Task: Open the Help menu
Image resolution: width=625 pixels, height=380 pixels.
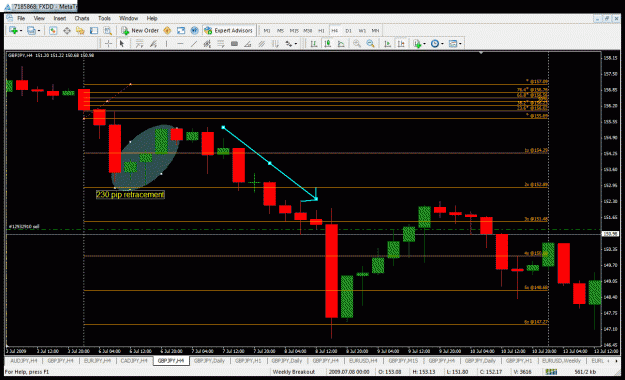Action: tap(152, 18)
